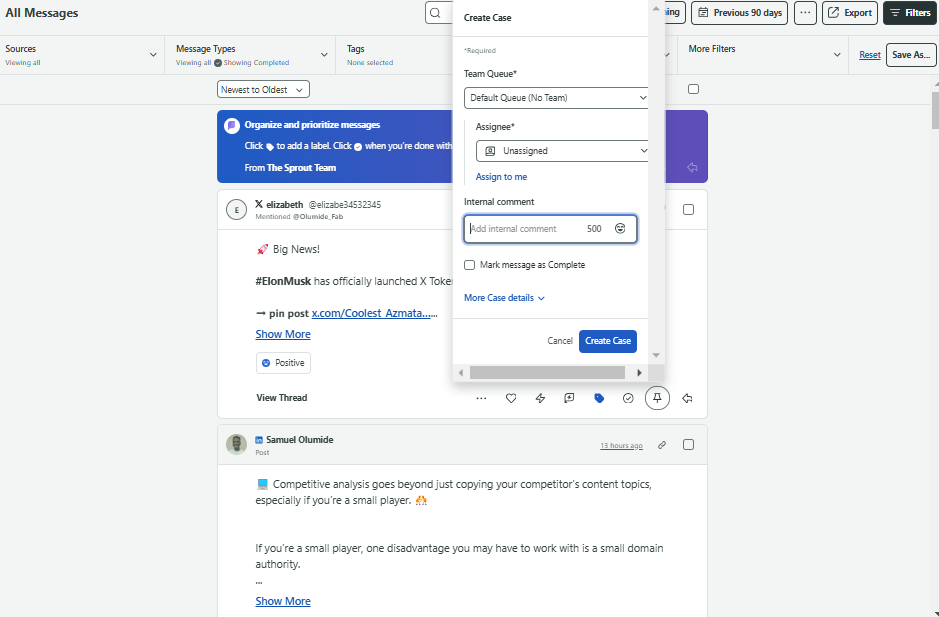Open the search magnifier icon

point(435,13)
